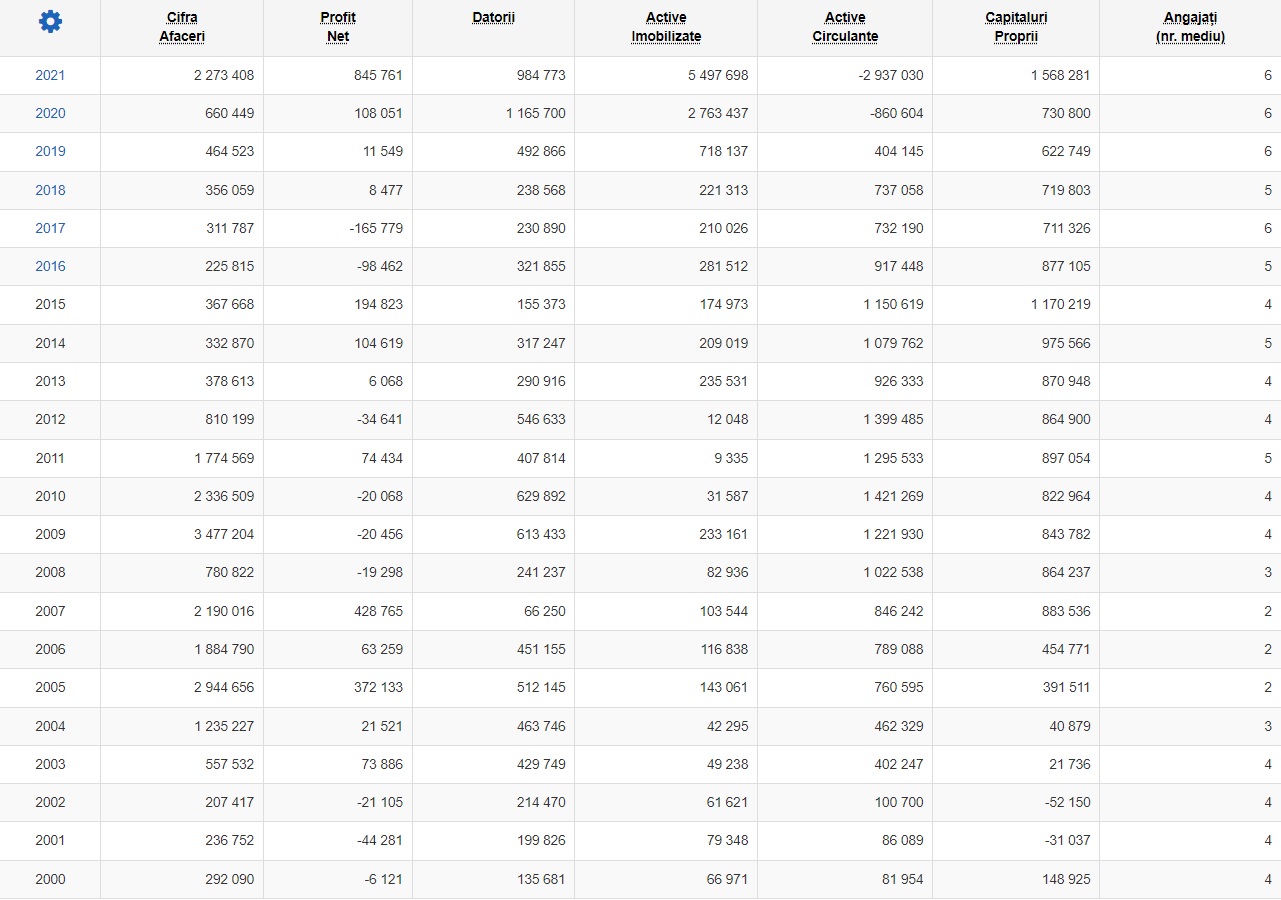Open the 2017 year link
Screen dimensions: 1281x900
(x=50, y=228)
